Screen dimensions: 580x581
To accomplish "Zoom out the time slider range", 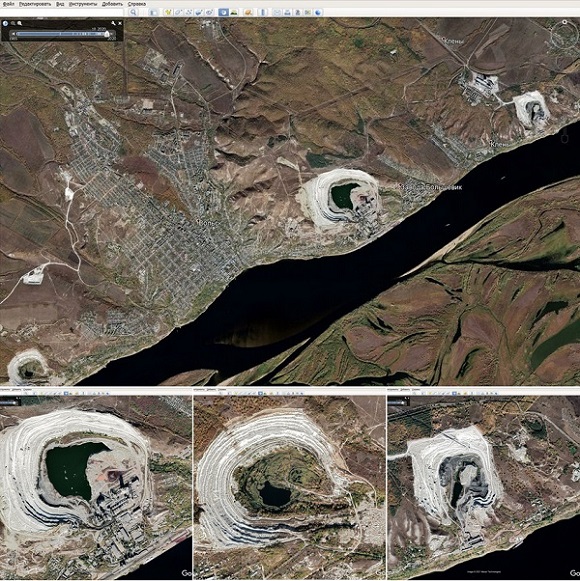I will [13, 23].
